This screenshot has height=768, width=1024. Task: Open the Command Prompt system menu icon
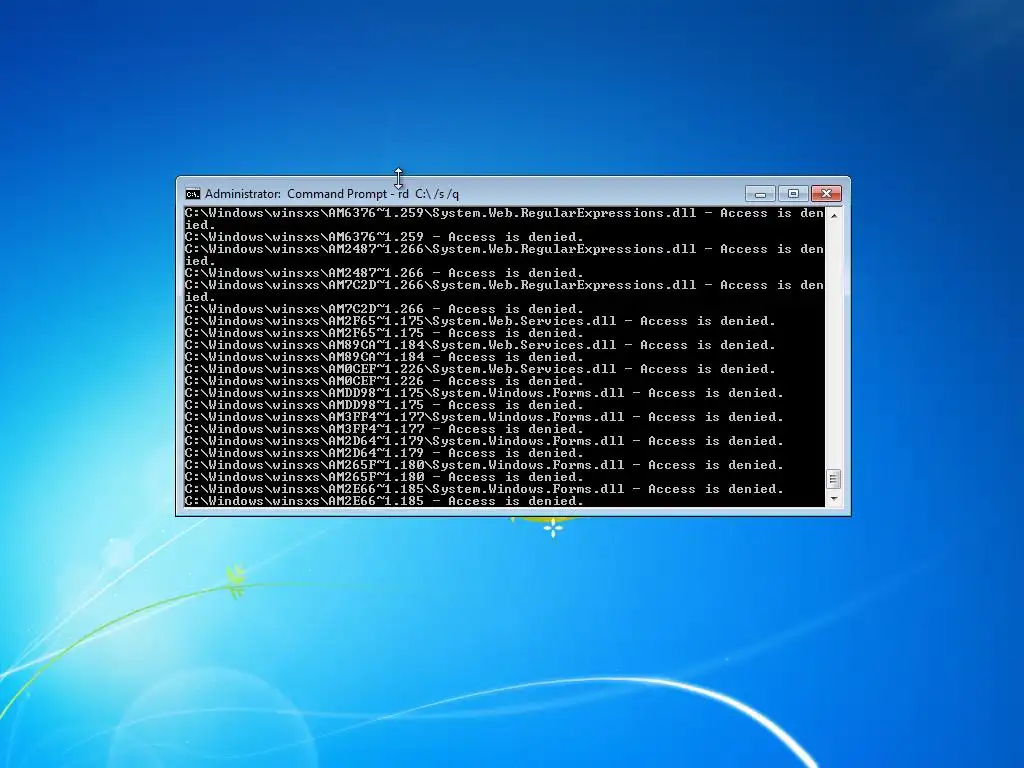click(x=193, y=194)
